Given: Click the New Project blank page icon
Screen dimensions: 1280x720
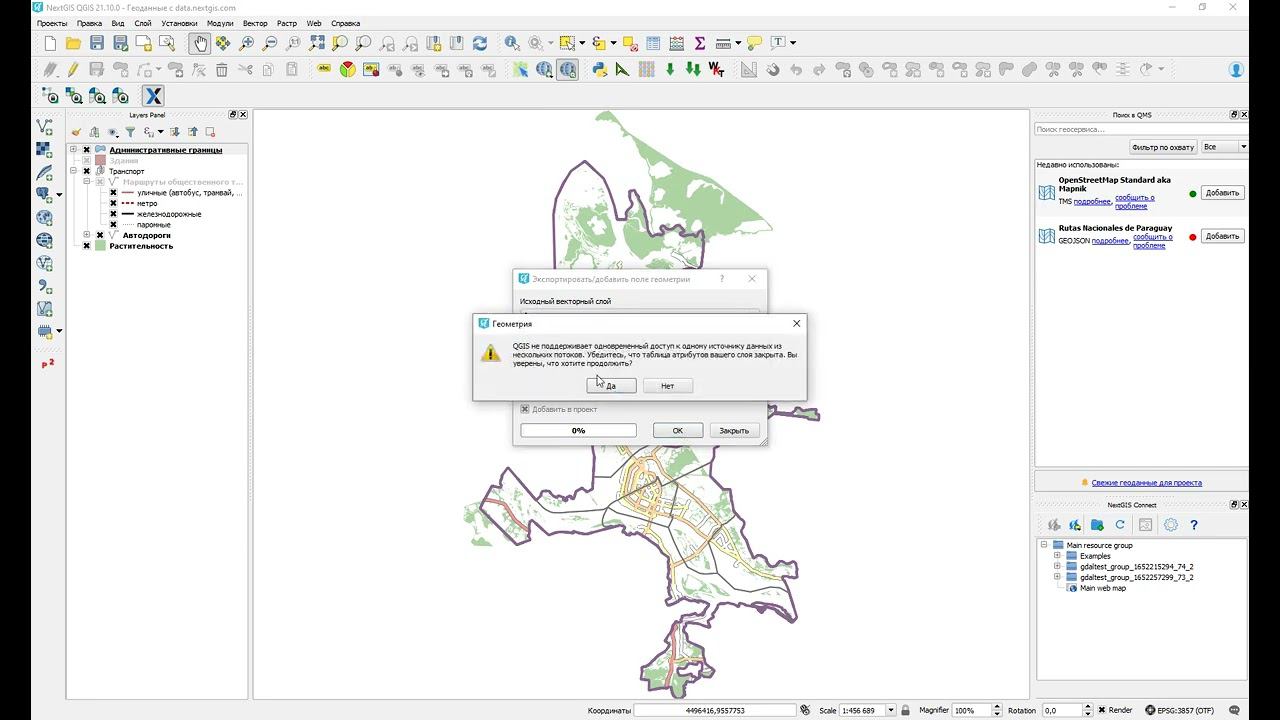Looking at the screenshot, I should click(x=50, y=43).
